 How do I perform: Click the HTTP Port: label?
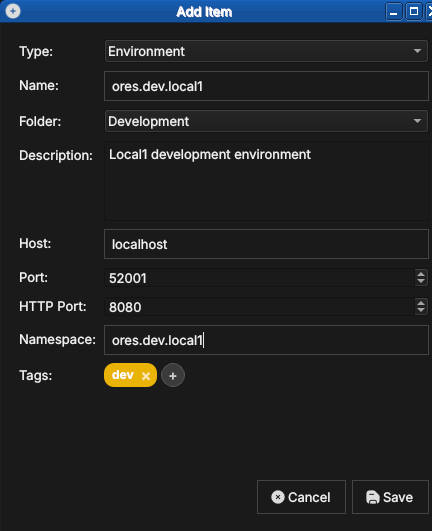pos(53,306)
